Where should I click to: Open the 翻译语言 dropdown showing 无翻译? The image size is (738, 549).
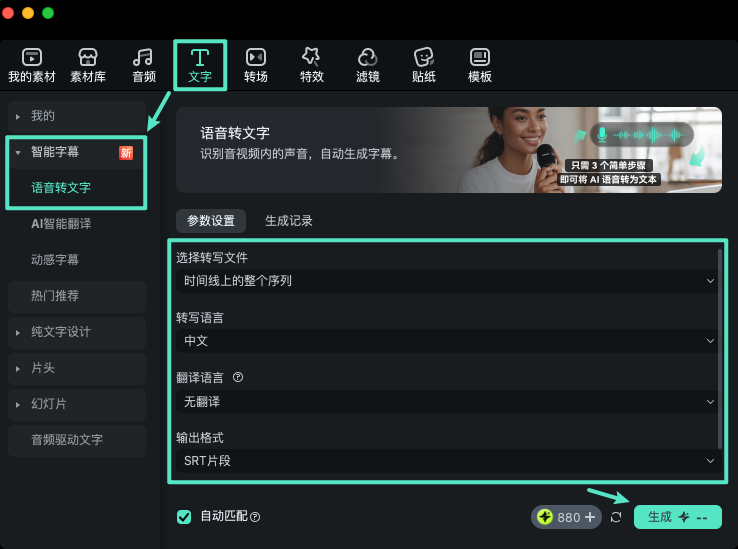tap(447, 401)
